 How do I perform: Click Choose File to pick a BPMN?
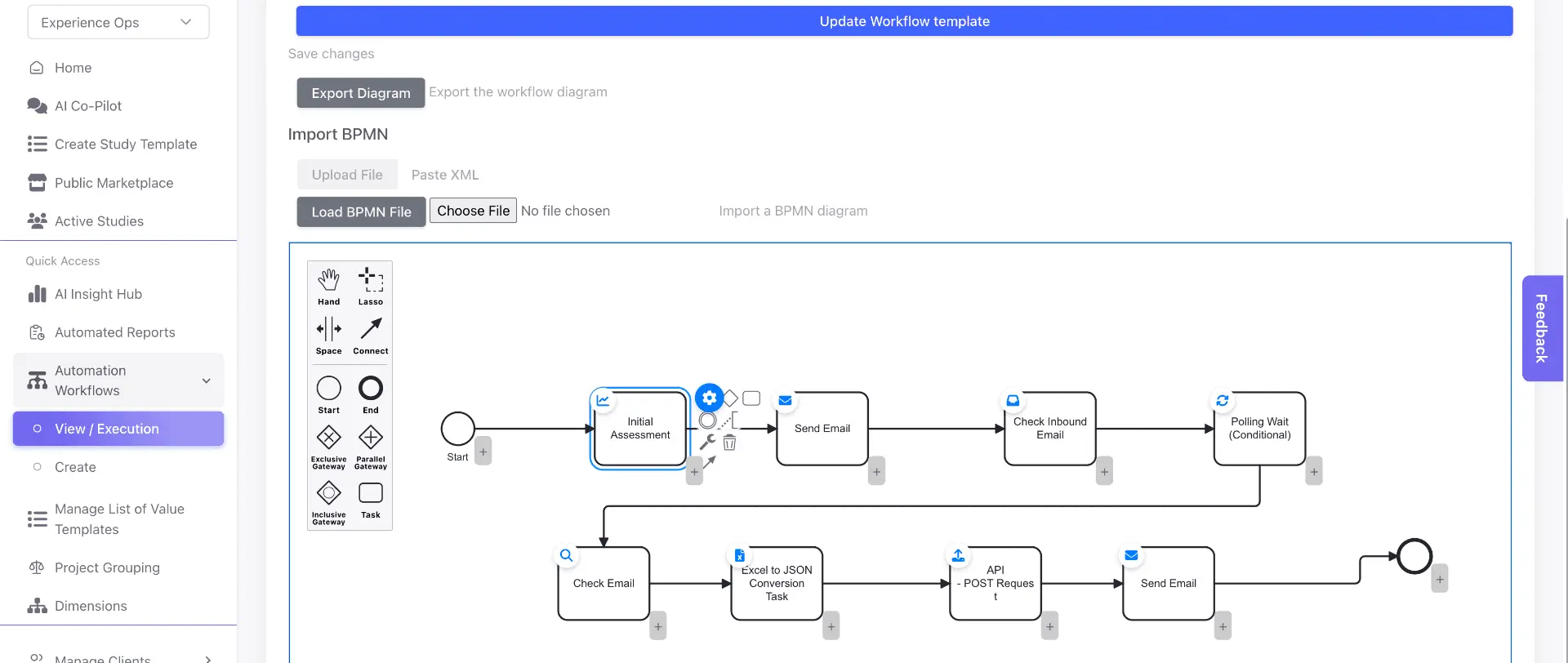click(x=473, y=211)
